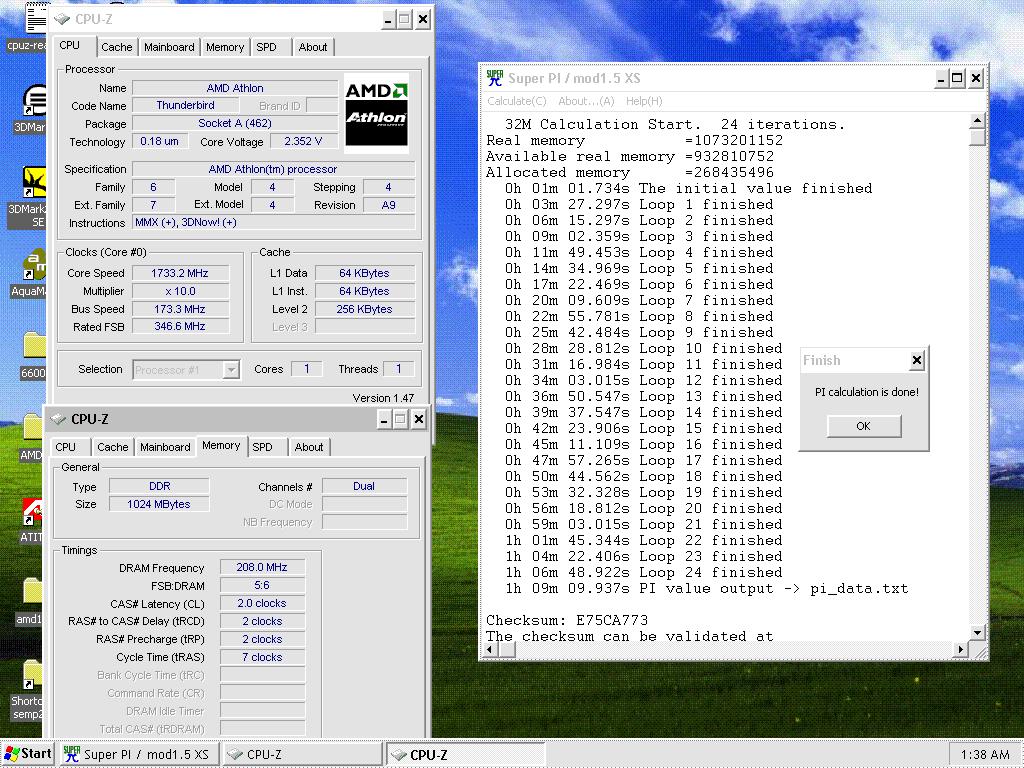This screenshot has height=768, width=1024.
Task: Launch the ATI tool desktop shortcut
Action: (33, 512)
